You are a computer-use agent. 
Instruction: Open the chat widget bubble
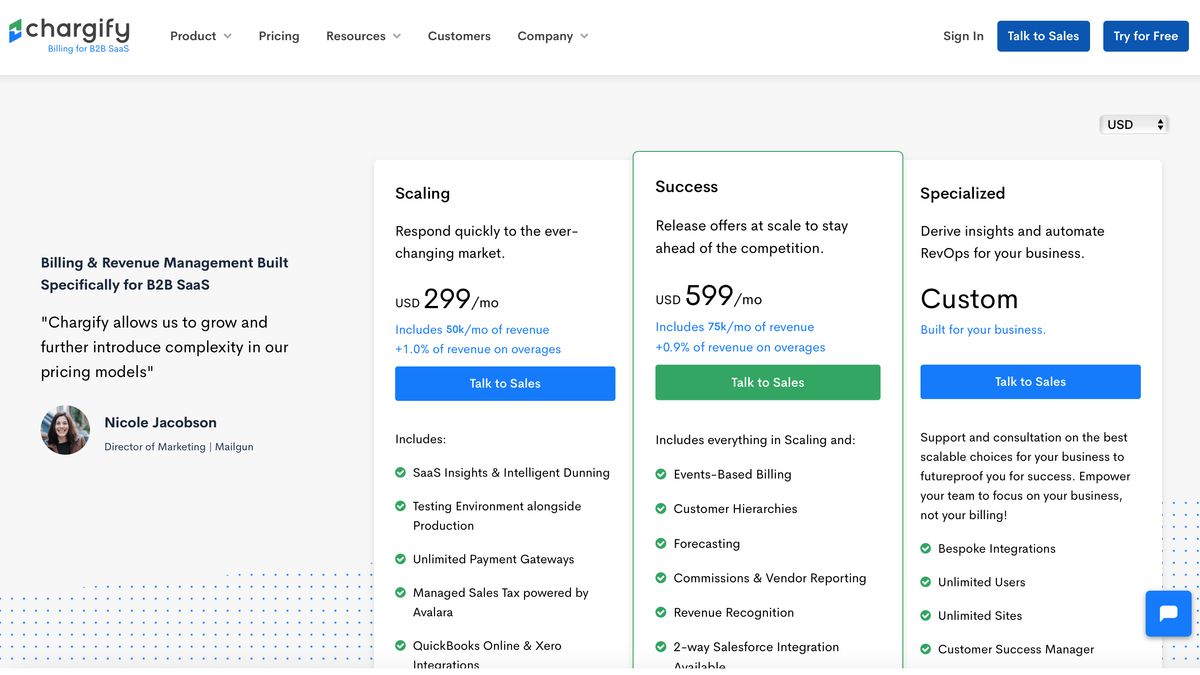point(1168,613)
